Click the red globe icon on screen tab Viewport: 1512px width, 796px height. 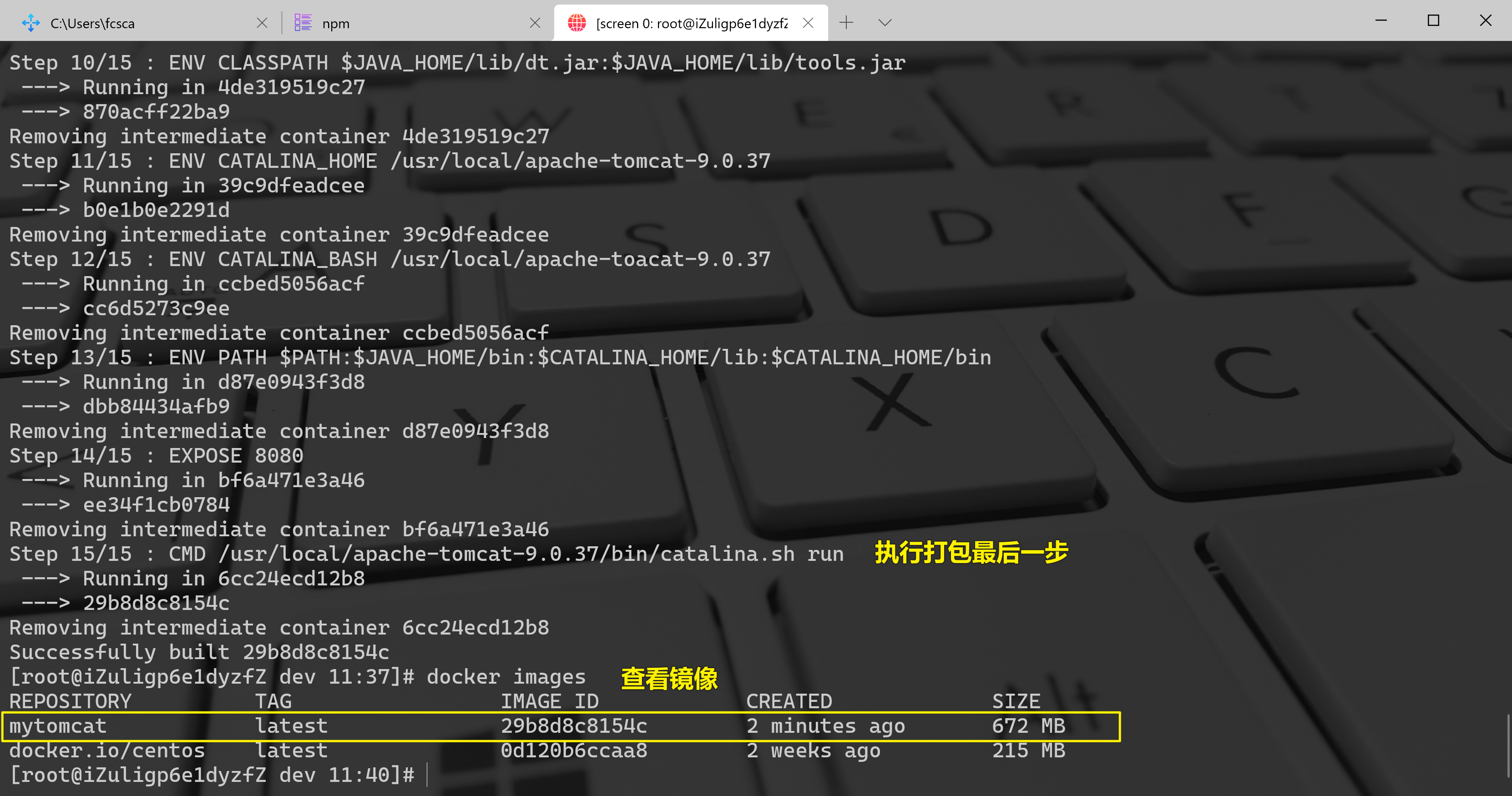[x=576, y=23]
